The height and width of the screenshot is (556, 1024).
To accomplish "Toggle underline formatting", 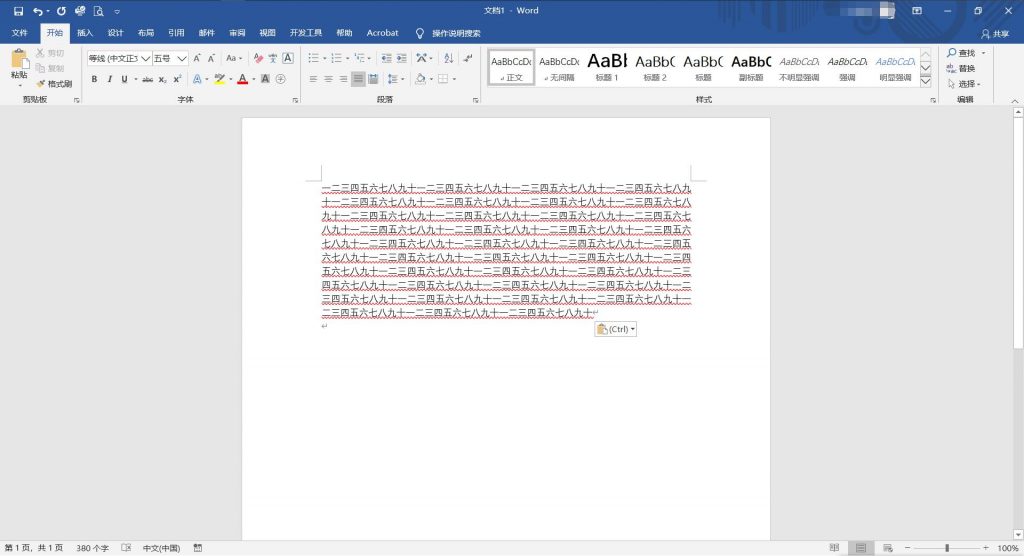I will tap(124, 79).
